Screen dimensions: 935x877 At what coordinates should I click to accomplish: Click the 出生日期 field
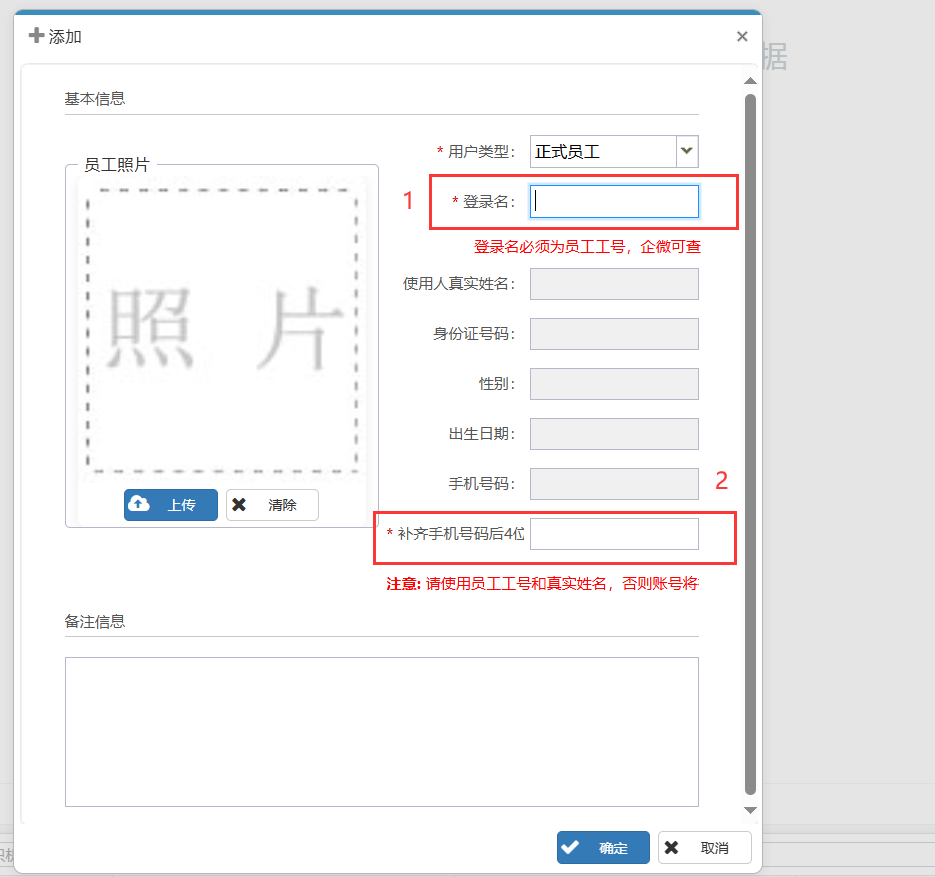pos(614,434)
